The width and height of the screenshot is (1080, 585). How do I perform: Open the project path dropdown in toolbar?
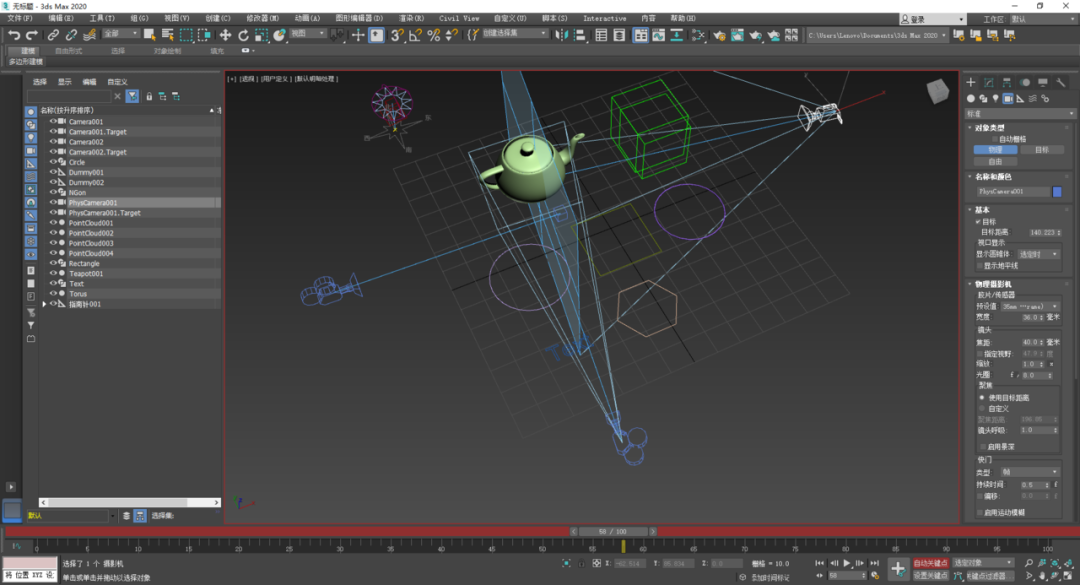tap(877, 35)
